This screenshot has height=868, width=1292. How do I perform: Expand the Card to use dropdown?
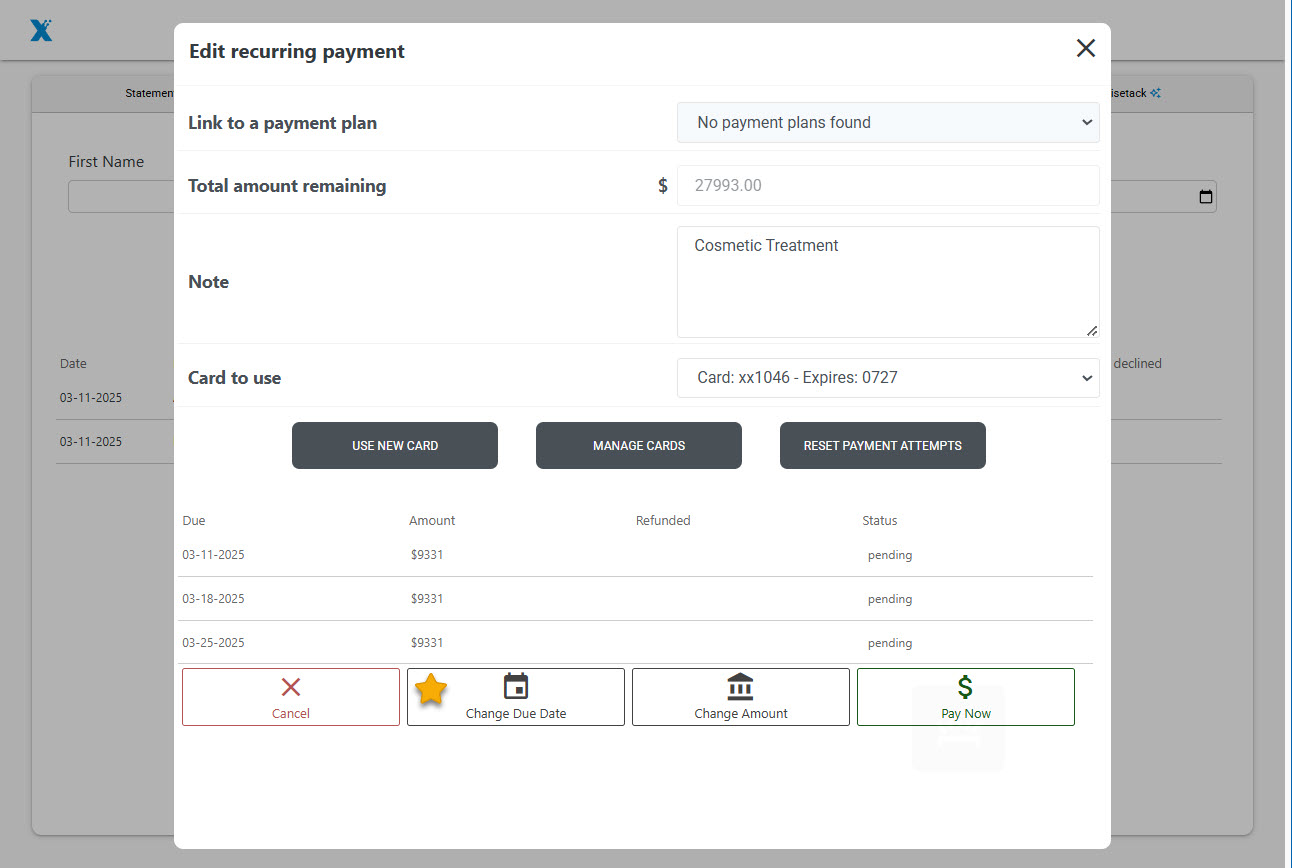point(887,378)
